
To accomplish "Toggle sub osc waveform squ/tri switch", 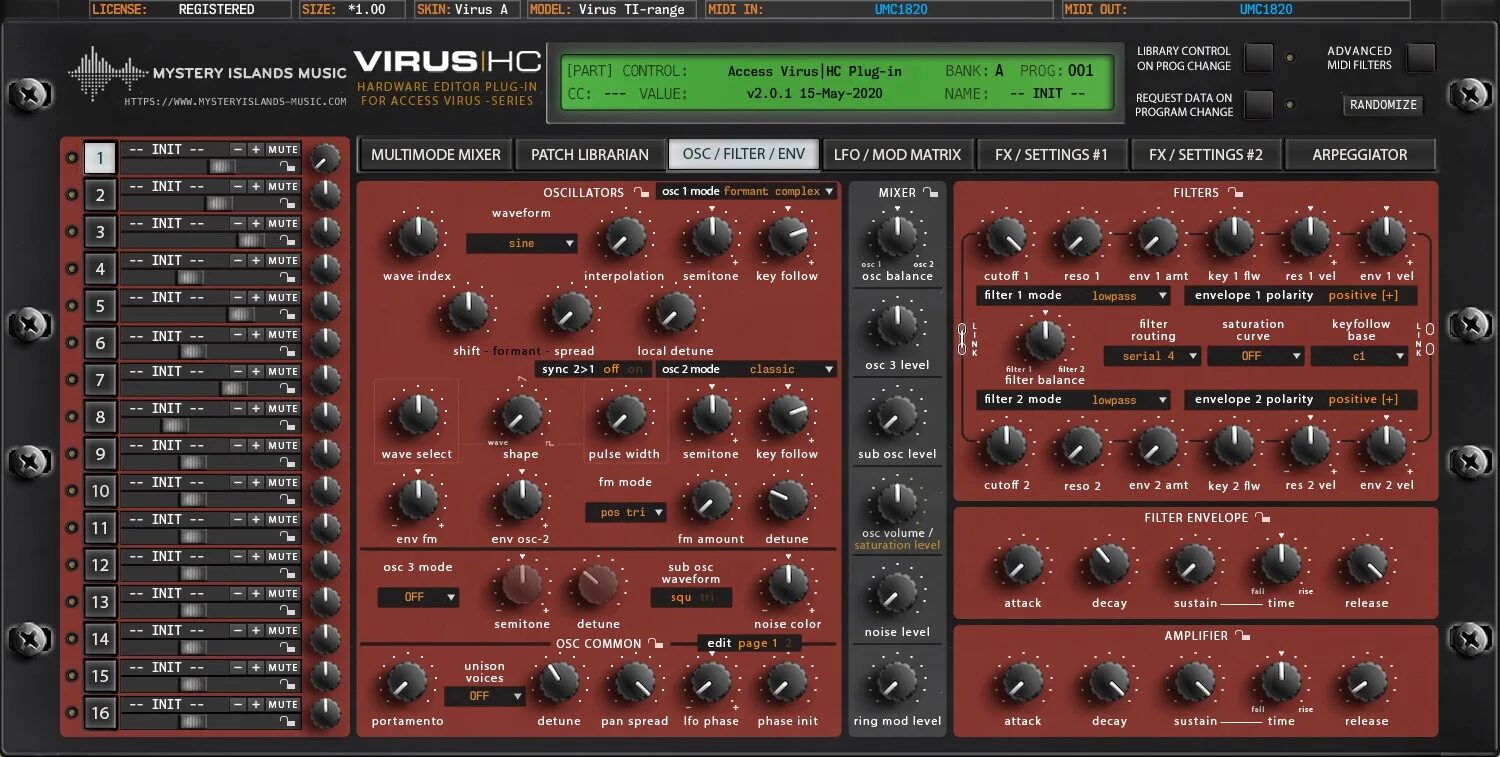I will (691, 597).
